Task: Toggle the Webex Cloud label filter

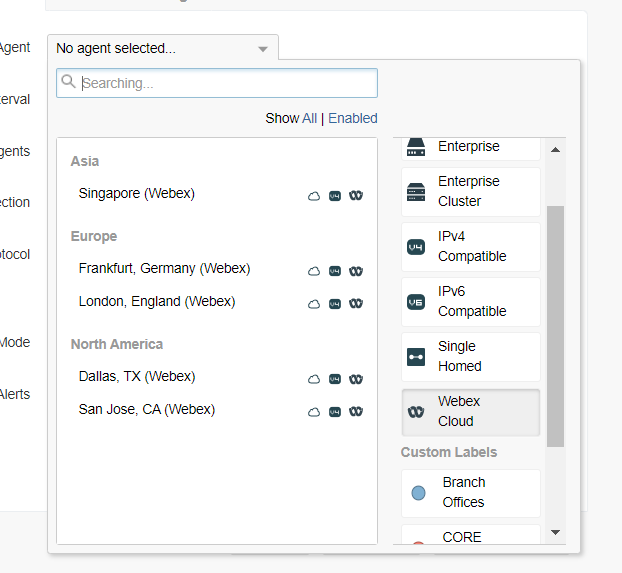Action: [x=471, y=412]
